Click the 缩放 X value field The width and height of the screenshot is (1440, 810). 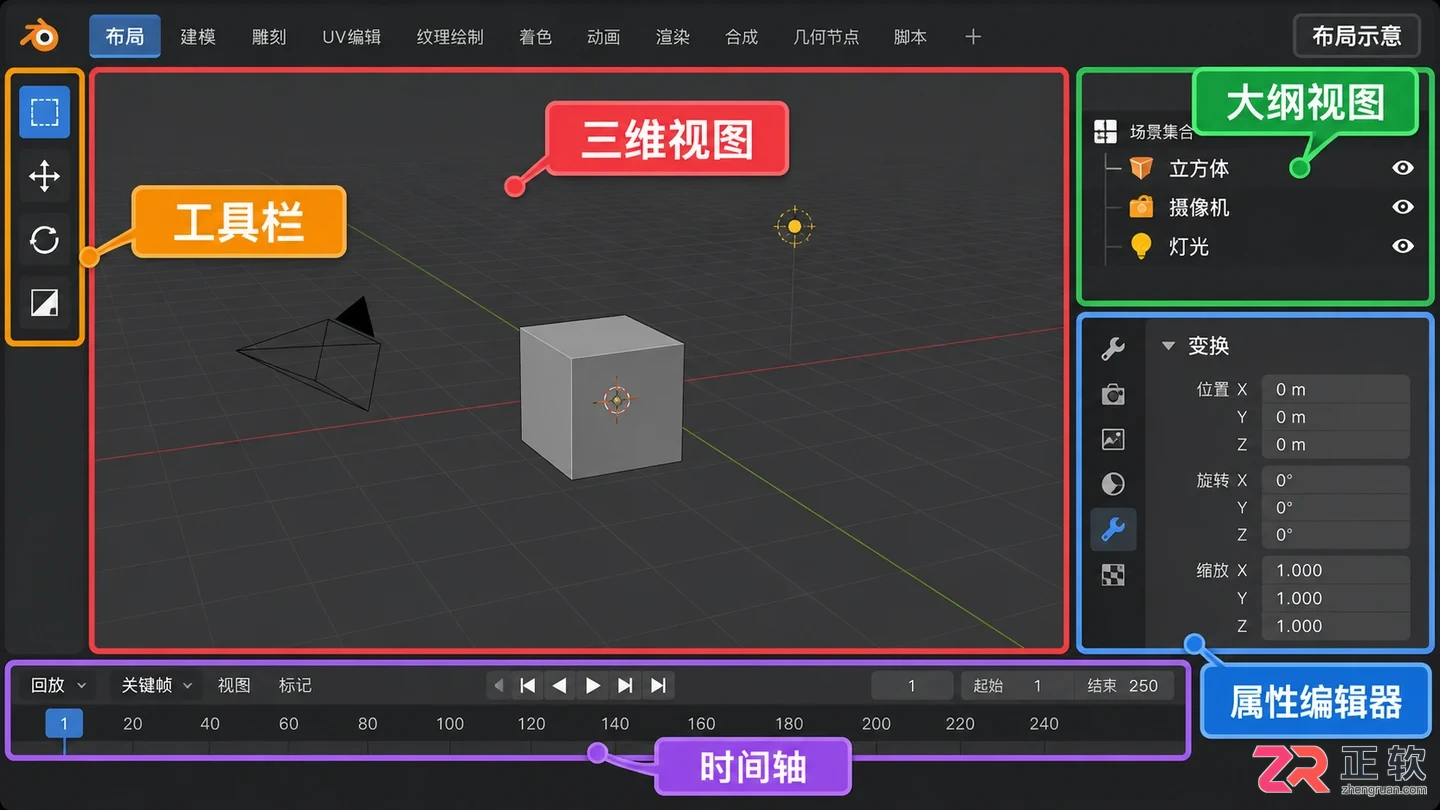point(1335,570)
